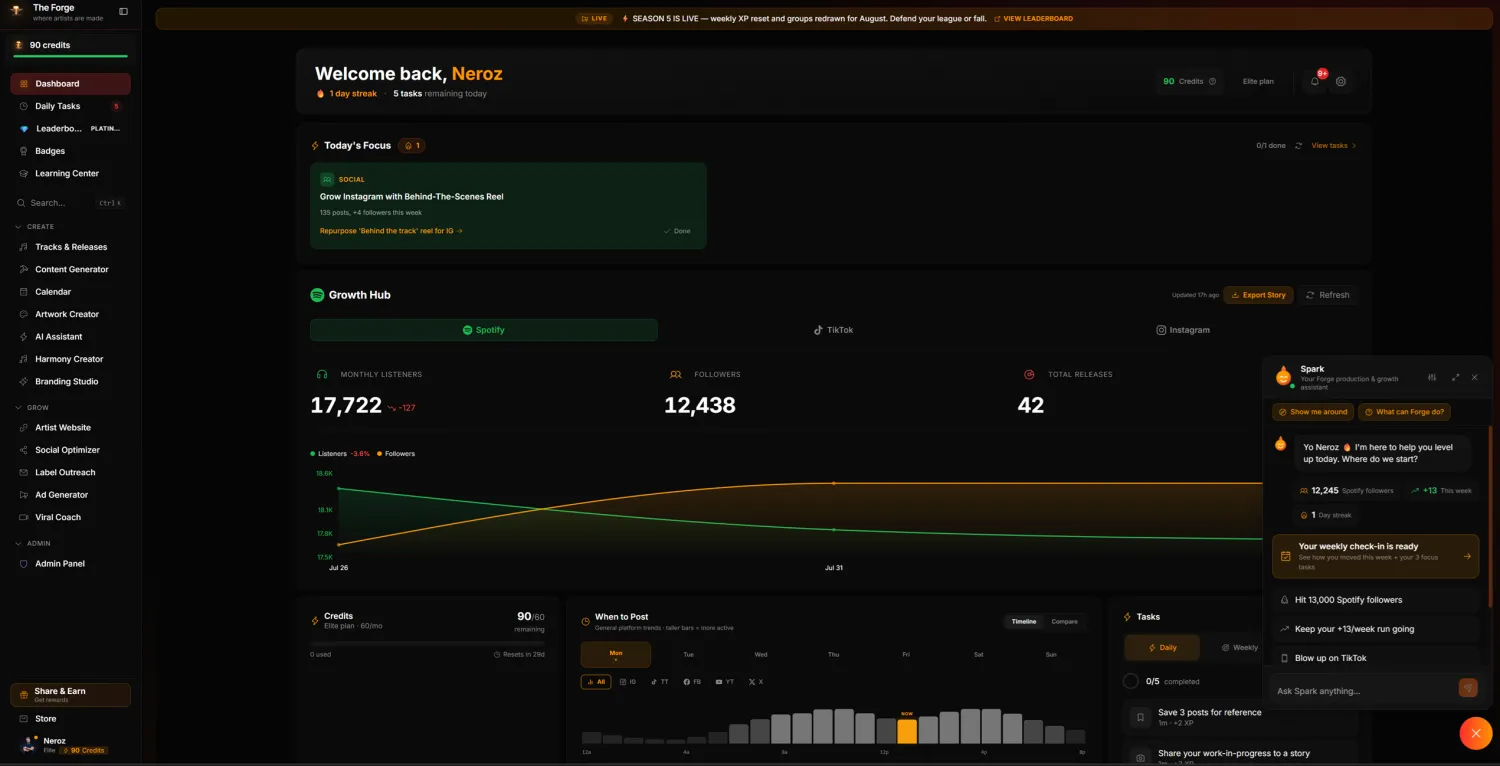This screenshot has width=1500, height=766.
Task: Click the credits usage progress bar
Action: [x=427, y=643]
